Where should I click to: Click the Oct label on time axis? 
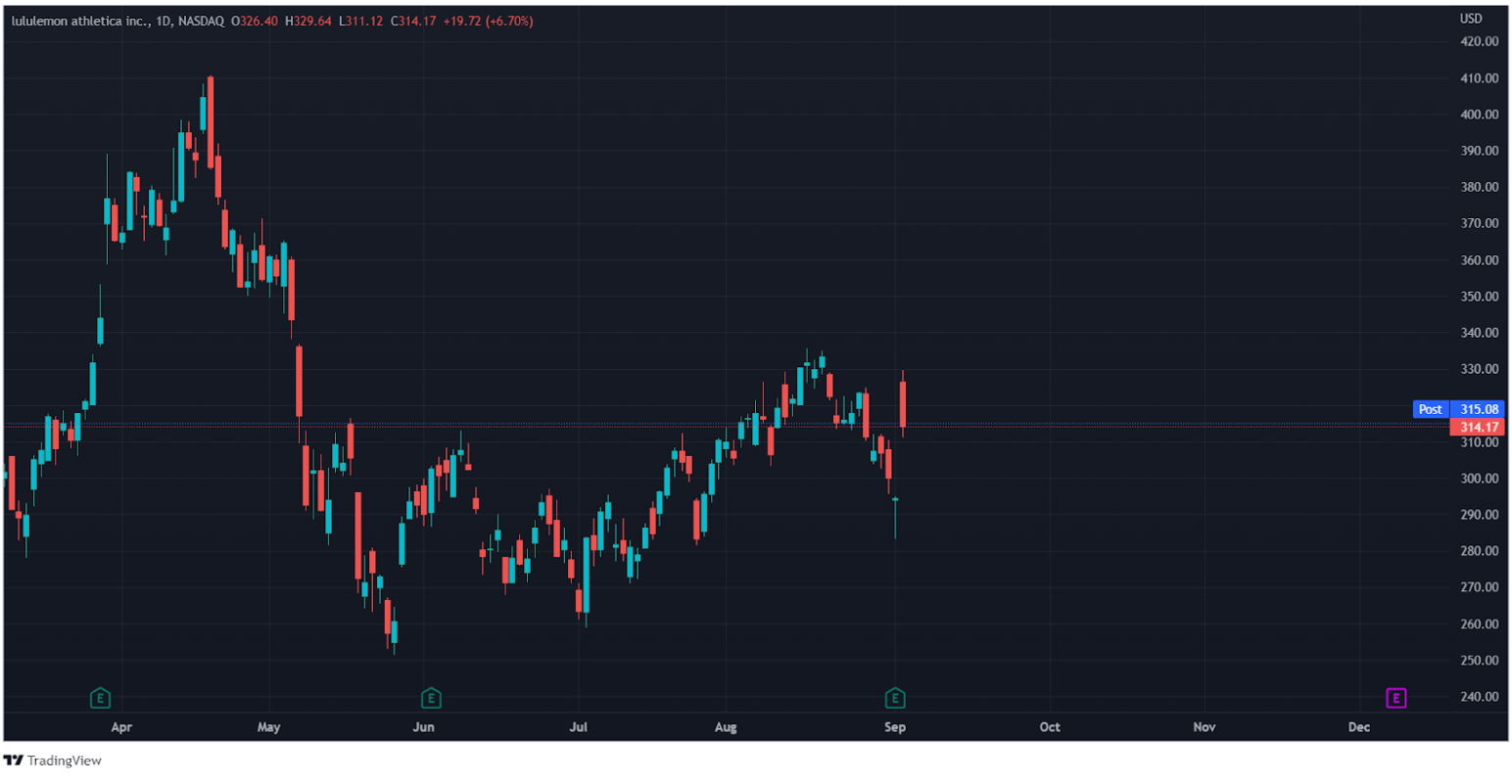(1050, 727)
